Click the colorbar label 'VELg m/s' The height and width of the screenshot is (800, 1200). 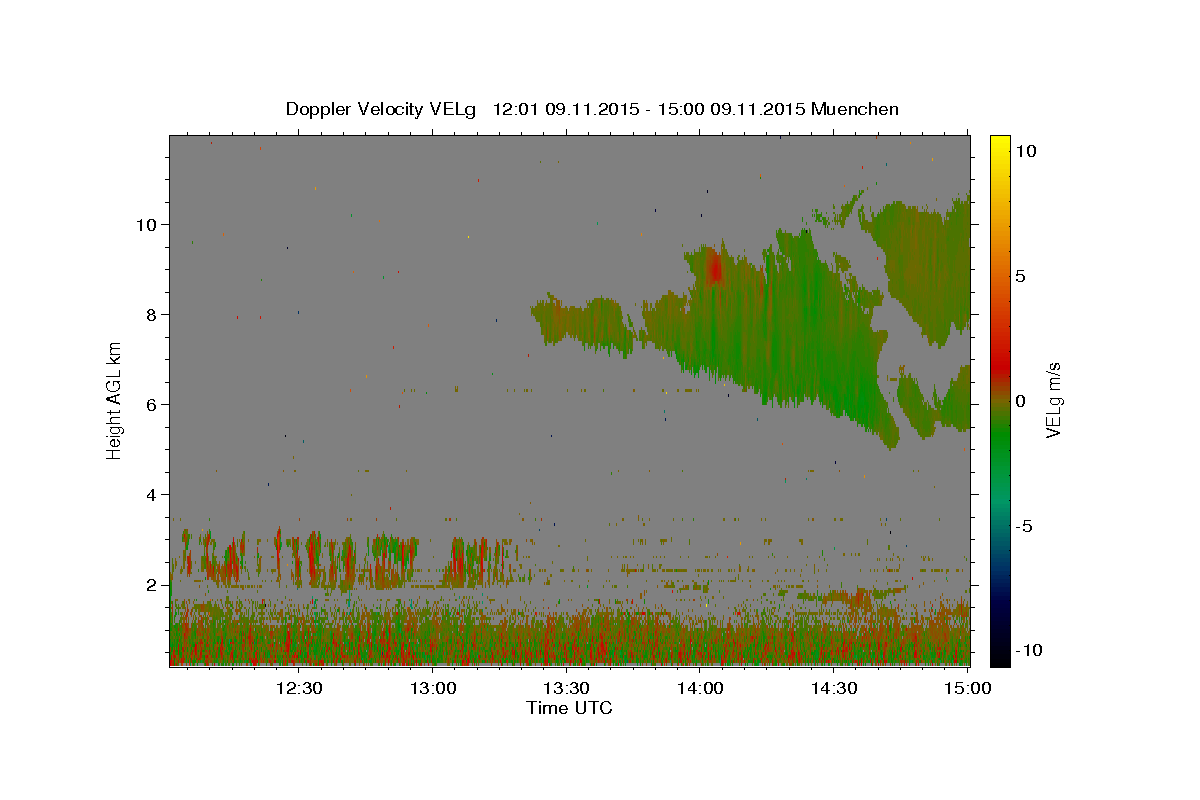pyautogui.click(x=1053, y=400)
